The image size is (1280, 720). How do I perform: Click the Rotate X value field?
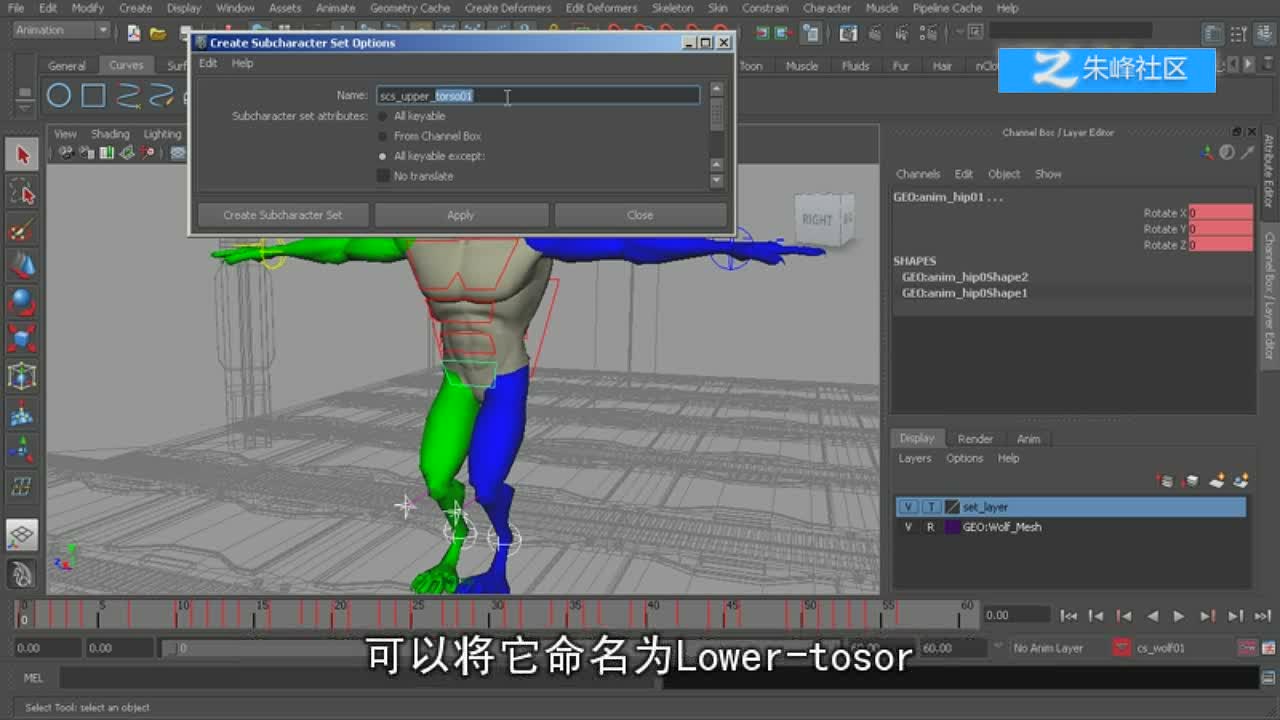point(1220,213)
